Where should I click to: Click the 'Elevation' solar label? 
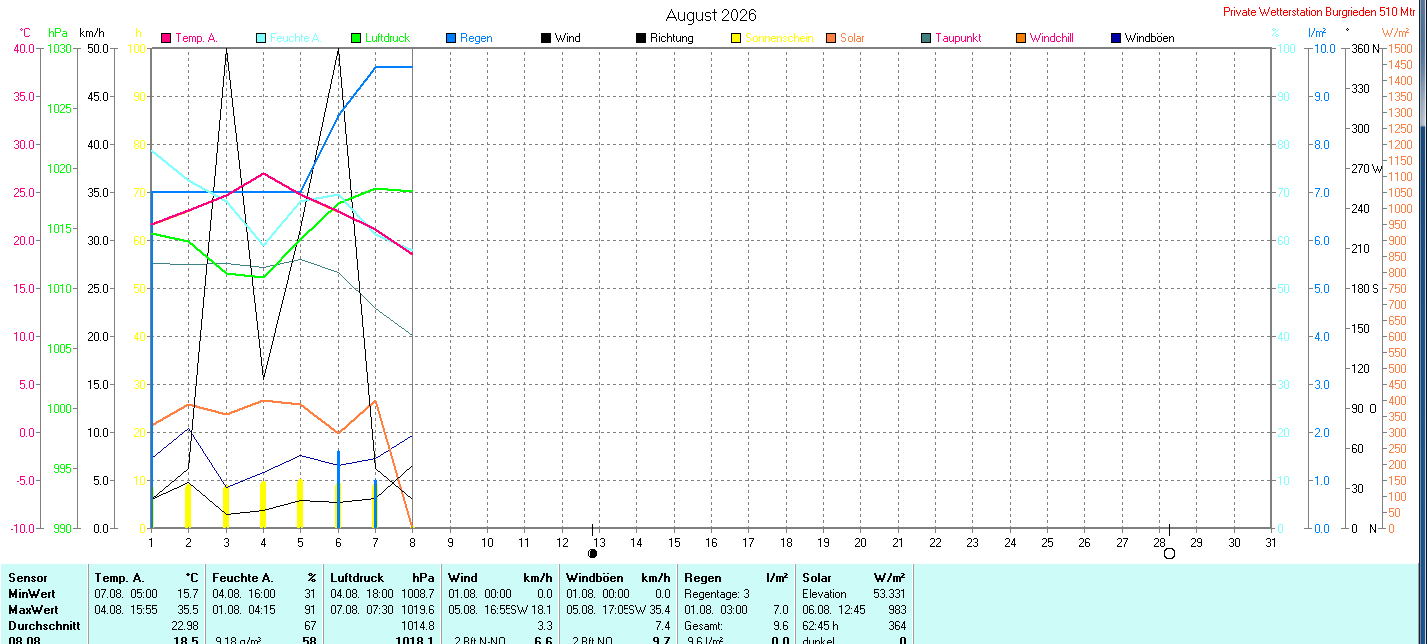pyautogui.click(x=824, y=594)
